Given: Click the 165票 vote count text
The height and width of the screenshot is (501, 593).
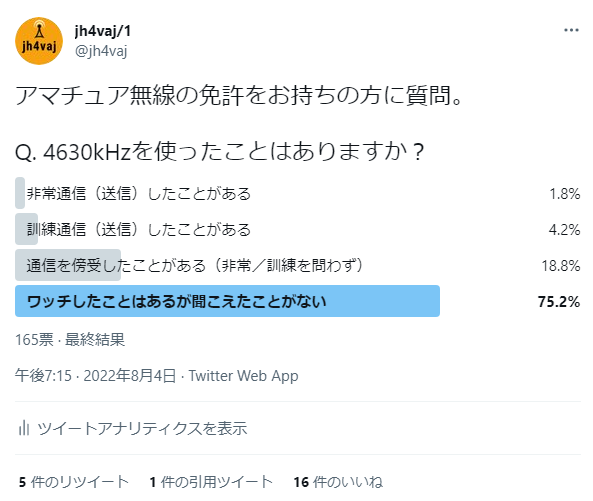Looking at the screenshot, I should coord(34,339).
